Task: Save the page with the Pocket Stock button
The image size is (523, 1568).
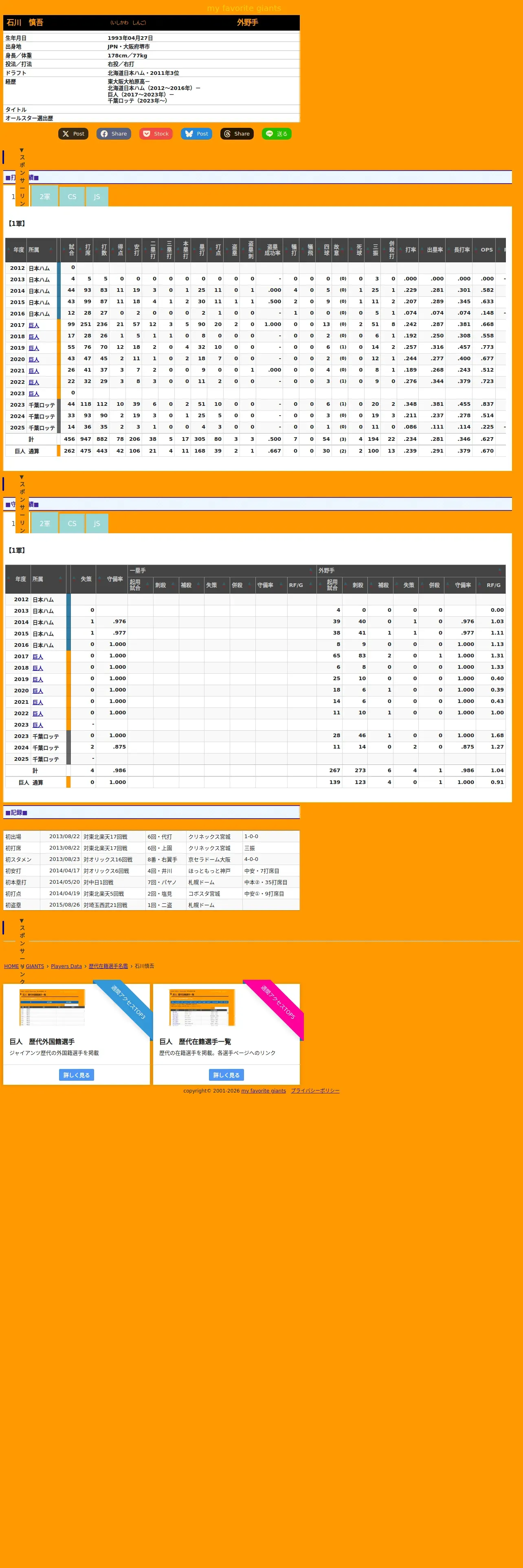Action: click(x=155, y=134)
